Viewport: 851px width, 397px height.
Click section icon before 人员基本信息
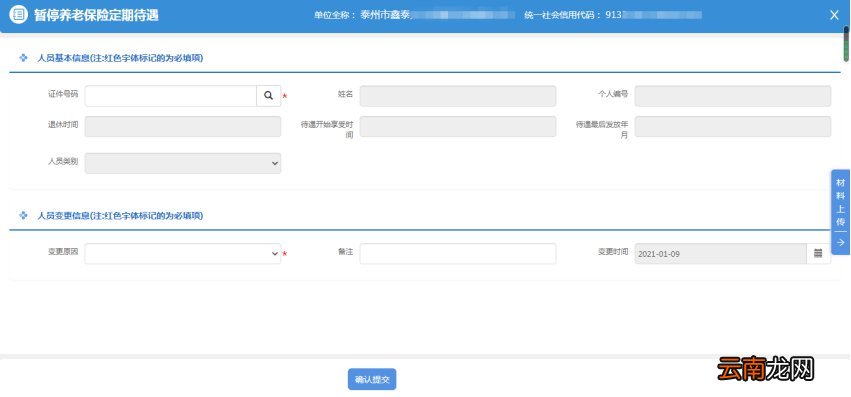[23, 58]
